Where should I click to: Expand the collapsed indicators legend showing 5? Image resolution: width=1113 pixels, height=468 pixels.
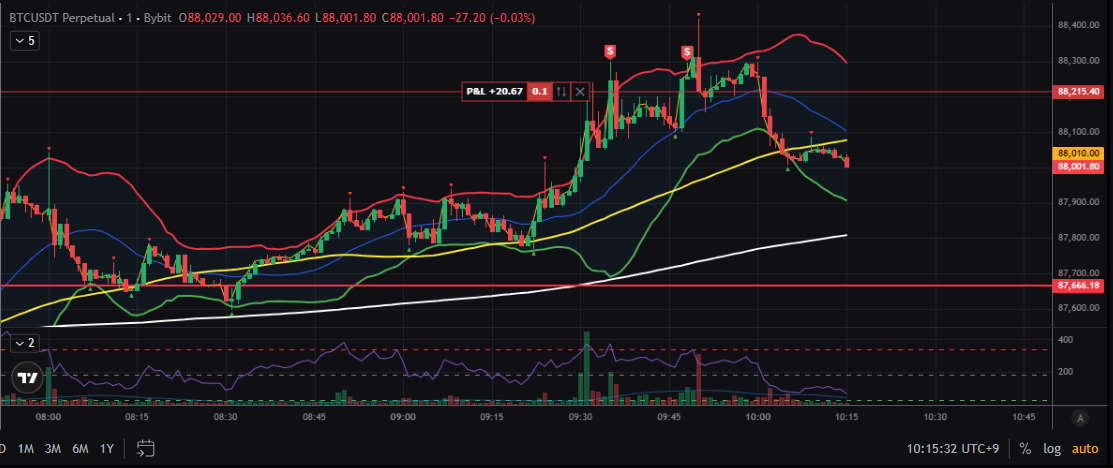click(24, 41)
